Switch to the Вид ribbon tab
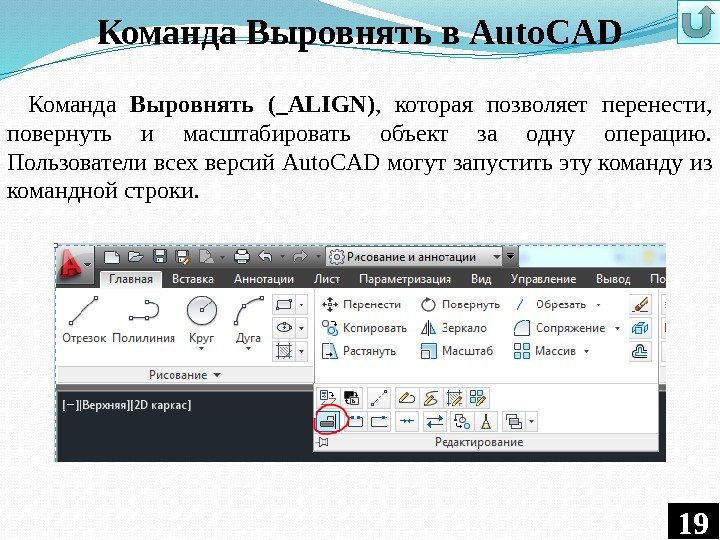Screen dimensions: 720x540 pyautogui.click(x=481, y=279)
